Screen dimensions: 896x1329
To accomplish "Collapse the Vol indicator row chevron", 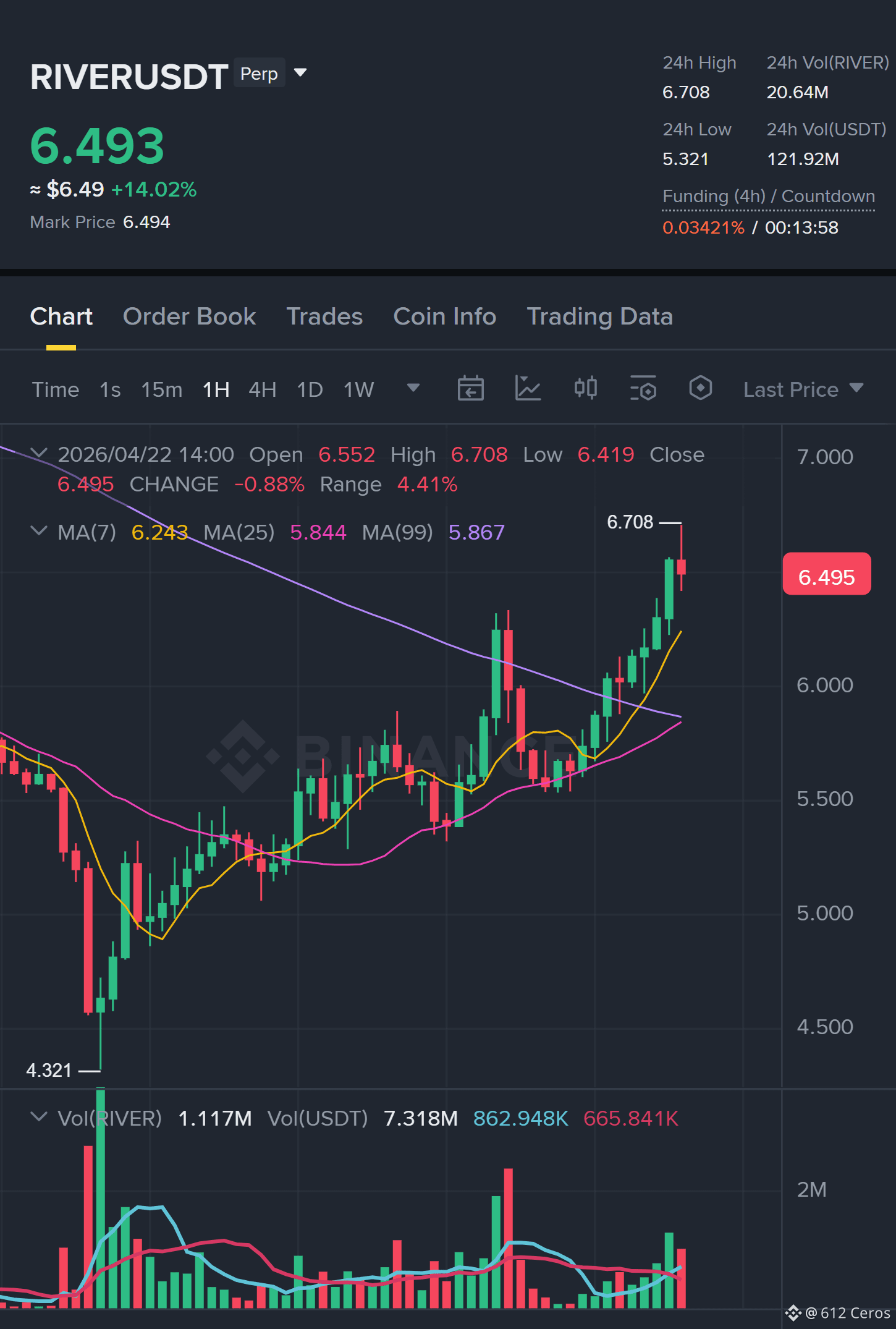I will pos(39,1117).
